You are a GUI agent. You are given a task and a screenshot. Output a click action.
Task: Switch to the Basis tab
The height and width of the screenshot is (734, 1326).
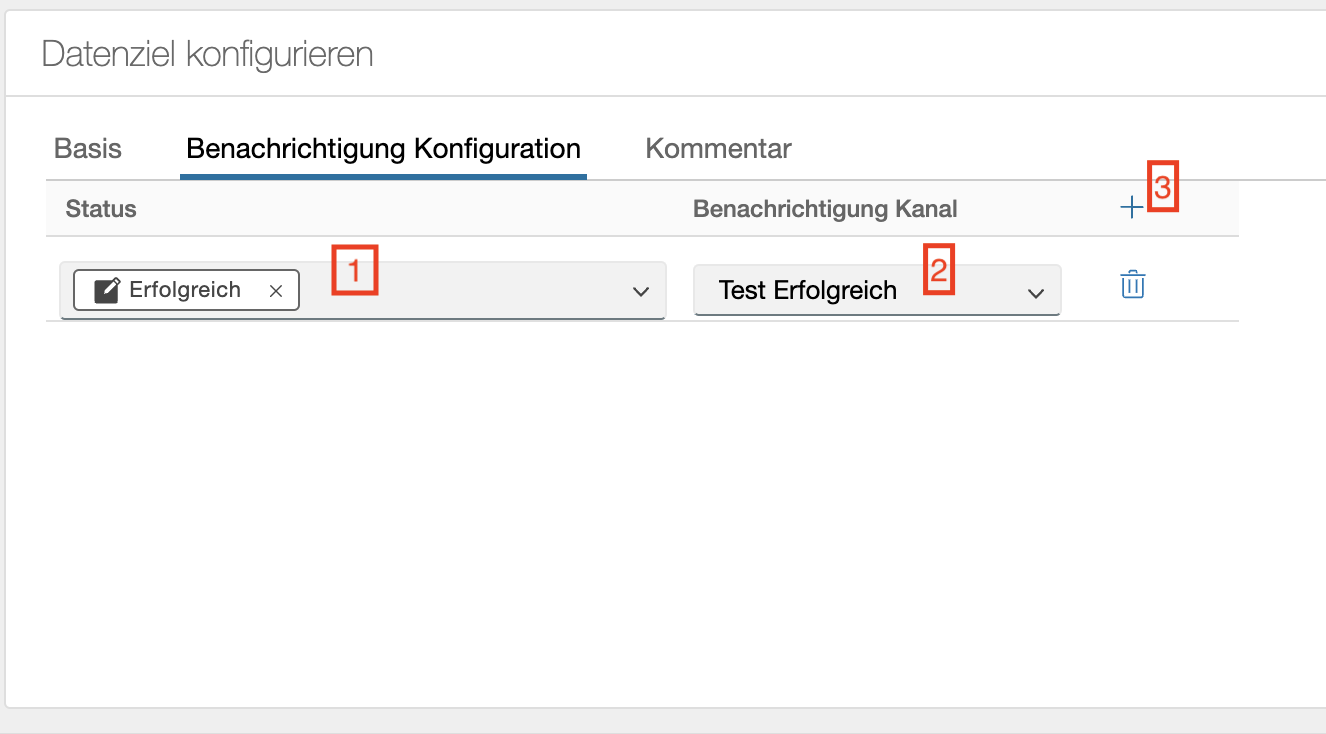tap(87, 148)
